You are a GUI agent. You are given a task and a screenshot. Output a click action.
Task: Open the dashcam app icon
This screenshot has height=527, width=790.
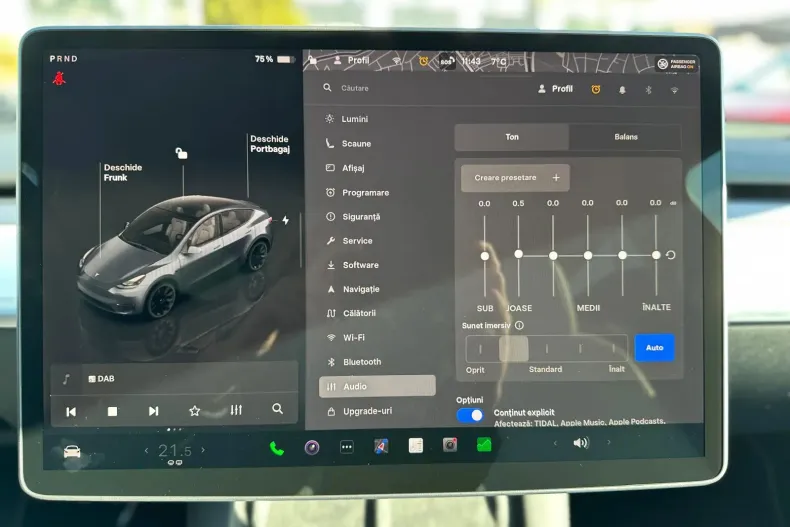(x=450, y=445)
